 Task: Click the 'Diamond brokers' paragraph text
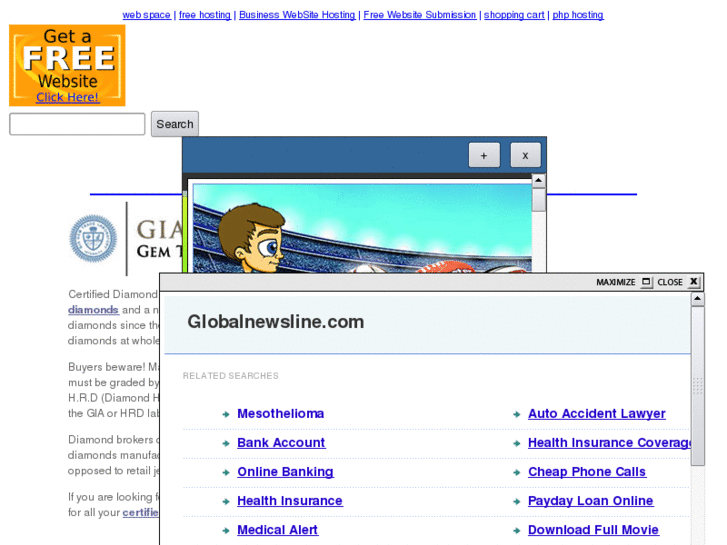point(114,455)
